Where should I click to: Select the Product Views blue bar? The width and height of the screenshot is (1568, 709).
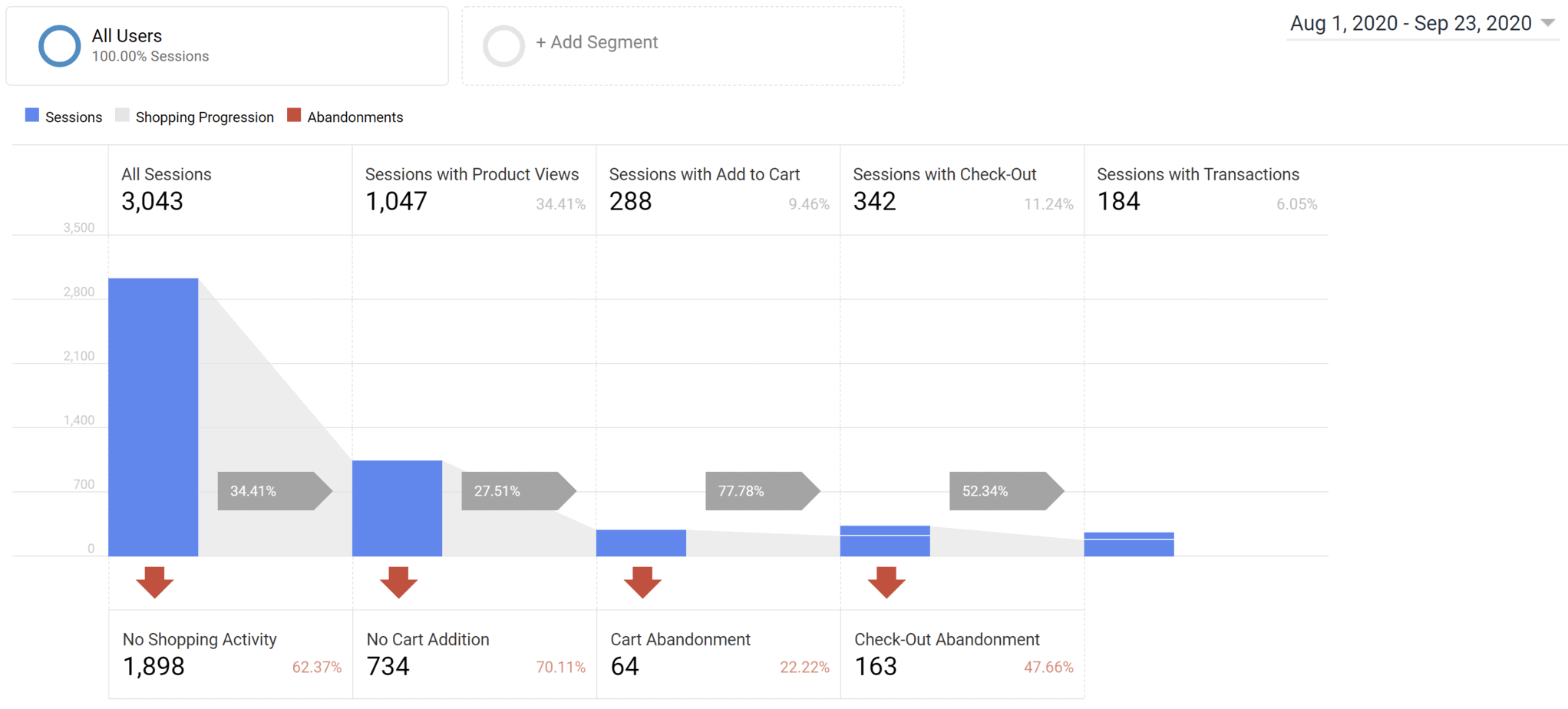pyautogui.click(x=398, y=509)
